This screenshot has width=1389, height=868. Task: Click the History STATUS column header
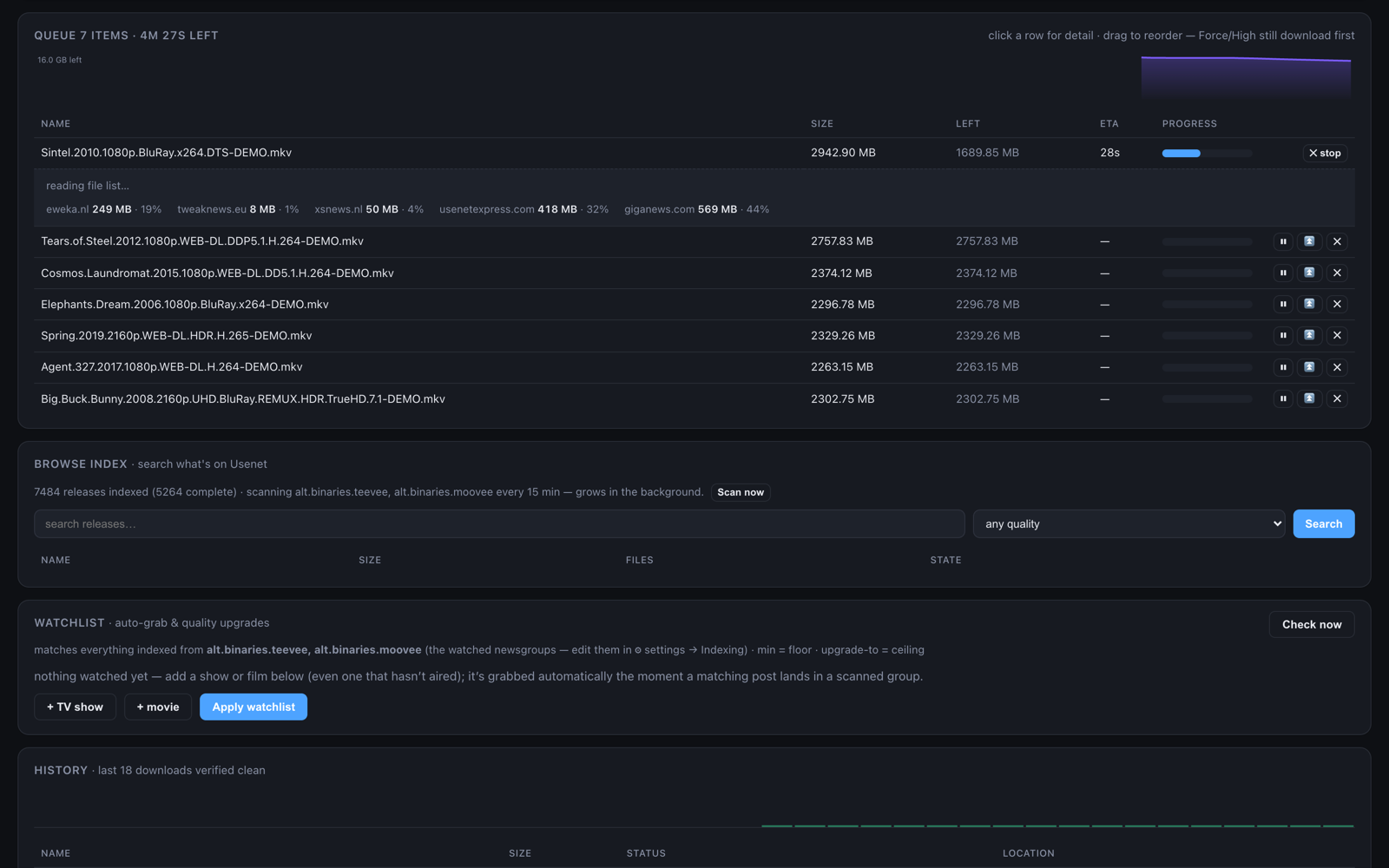click(646, 854)
